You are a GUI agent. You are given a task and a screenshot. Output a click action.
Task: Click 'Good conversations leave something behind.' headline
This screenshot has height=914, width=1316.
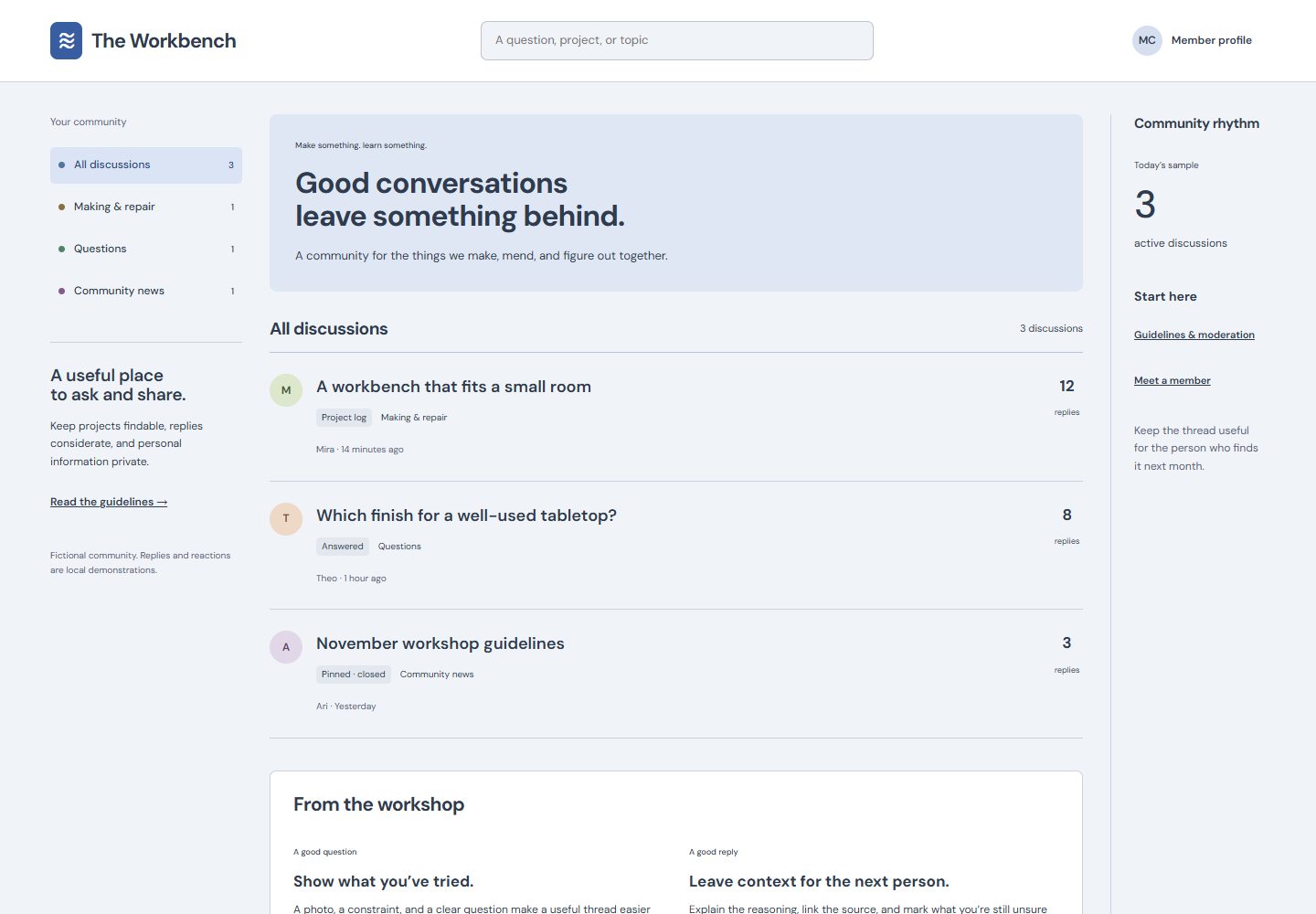[460, 199]
